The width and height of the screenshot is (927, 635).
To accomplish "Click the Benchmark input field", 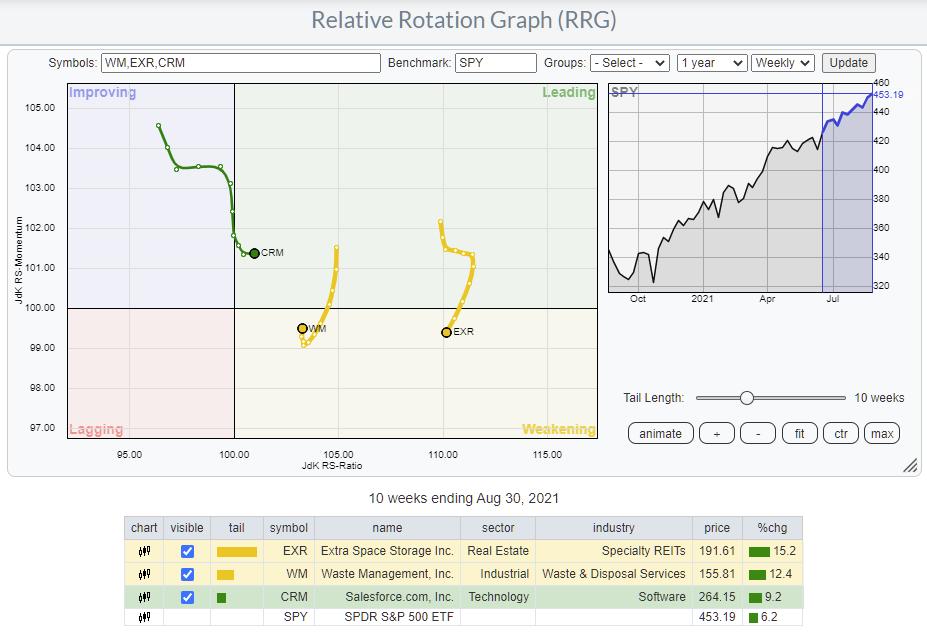I will click(495, 62).
